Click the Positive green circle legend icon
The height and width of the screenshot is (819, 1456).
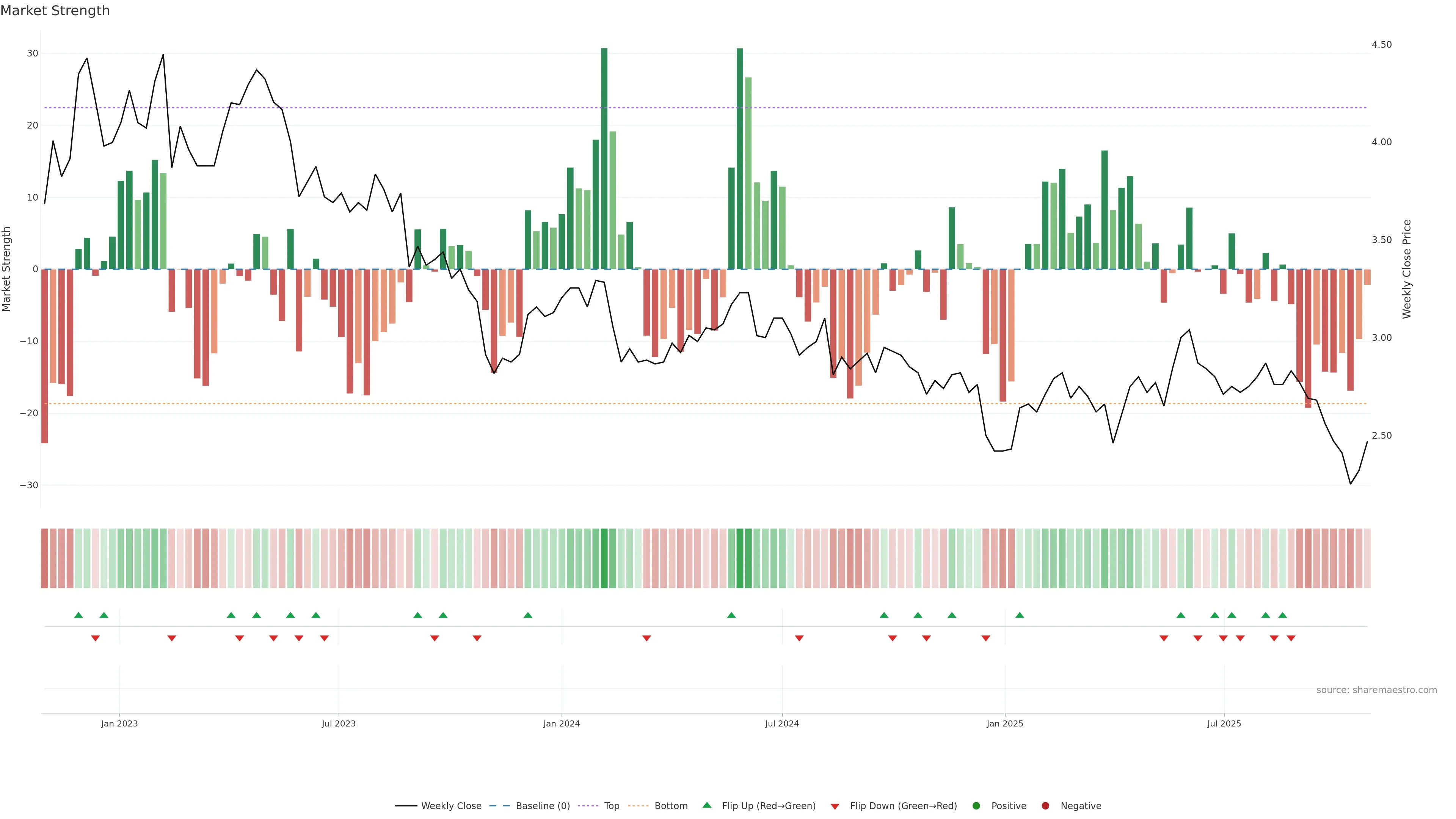click(x=976, y=805)
